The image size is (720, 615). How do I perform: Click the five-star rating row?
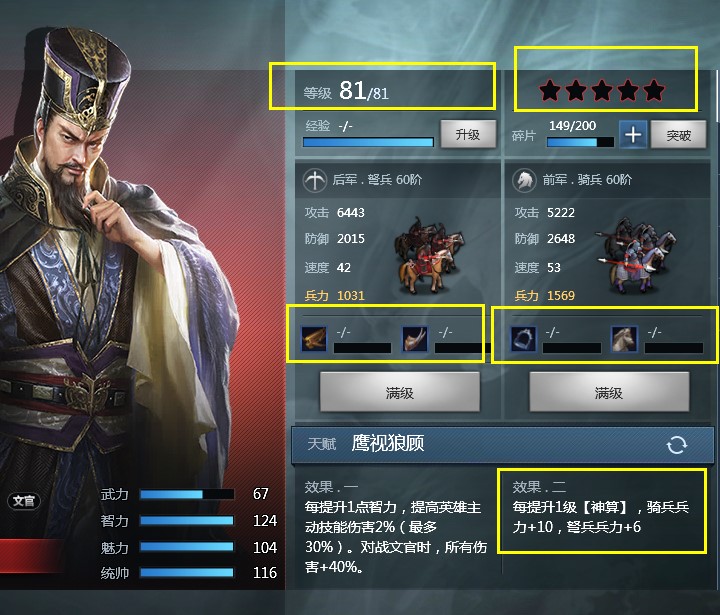602,90
